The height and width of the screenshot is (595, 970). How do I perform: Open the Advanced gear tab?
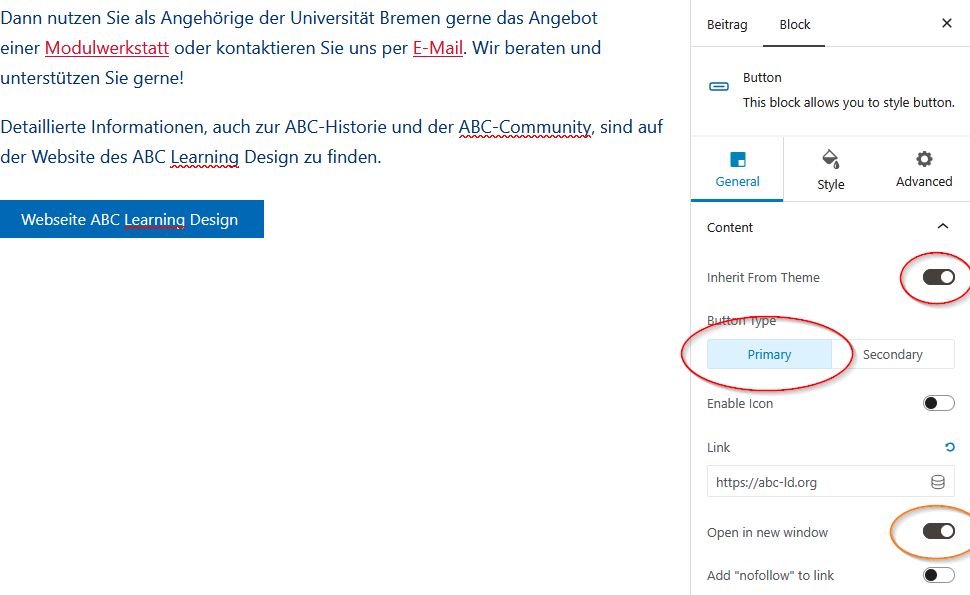[923, 169]
